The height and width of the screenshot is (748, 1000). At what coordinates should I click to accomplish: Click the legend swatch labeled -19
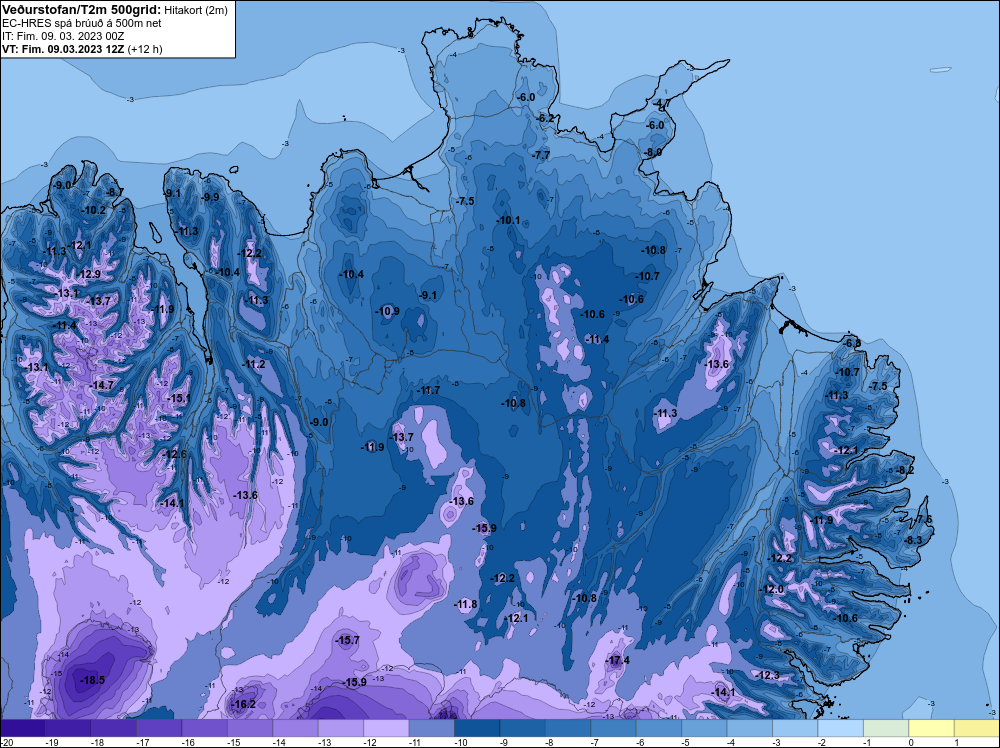click(68, 728)
